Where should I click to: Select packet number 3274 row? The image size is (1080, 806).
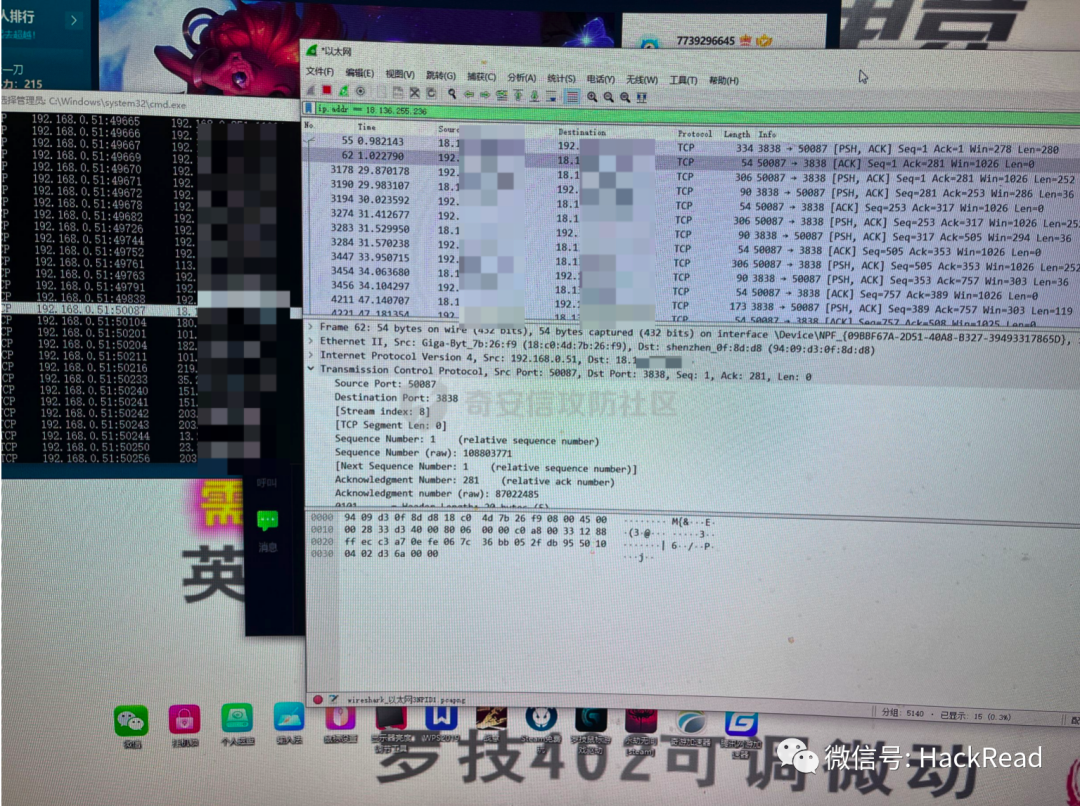tap(692, 217)
